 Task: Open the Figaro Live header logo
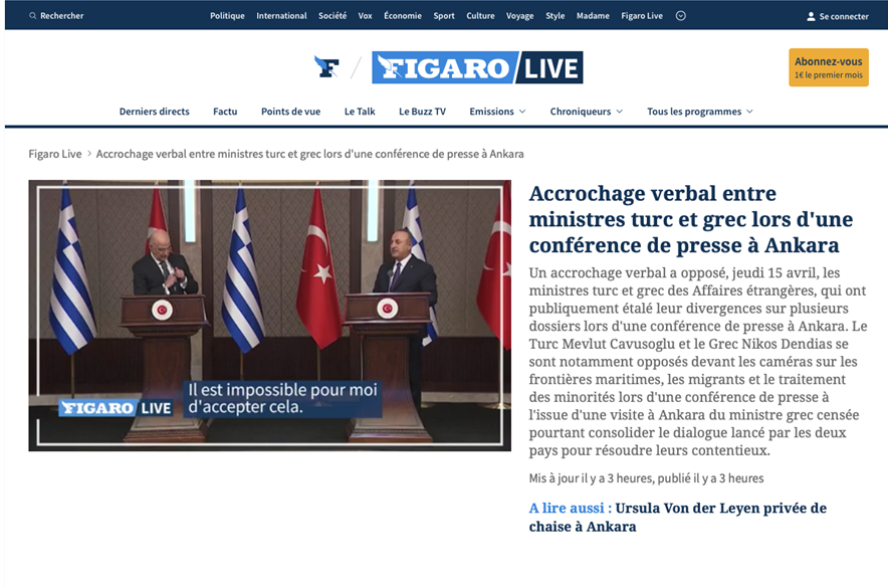477,68
